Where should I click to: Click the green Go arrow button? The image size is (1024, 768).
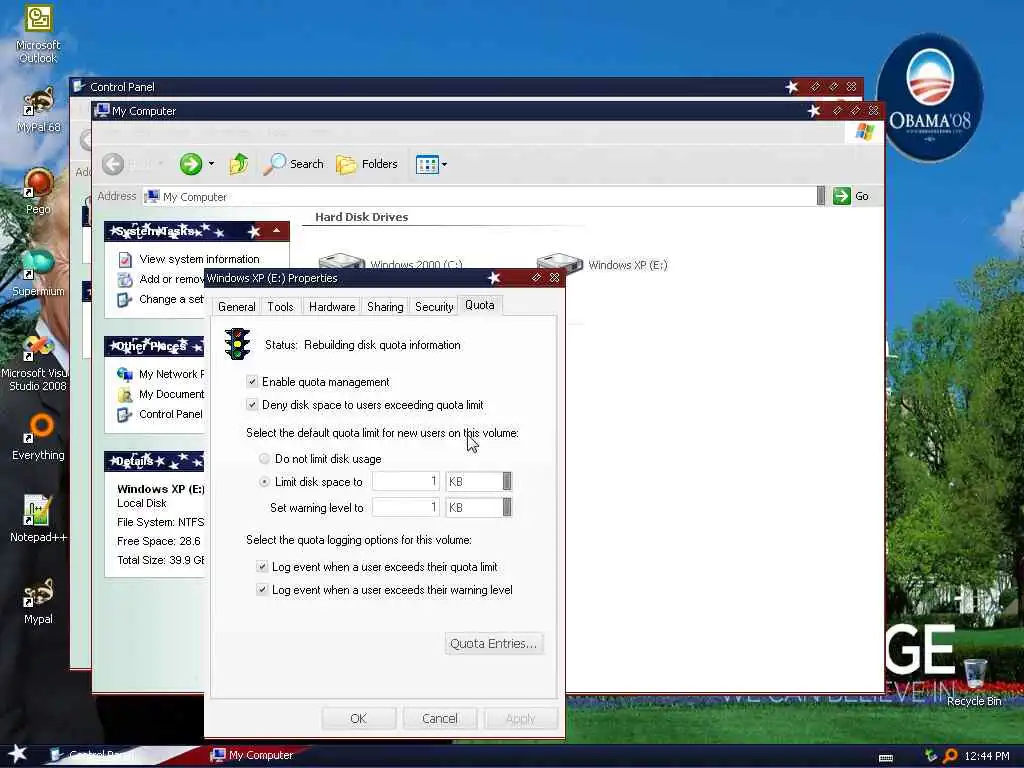[842, 196]
